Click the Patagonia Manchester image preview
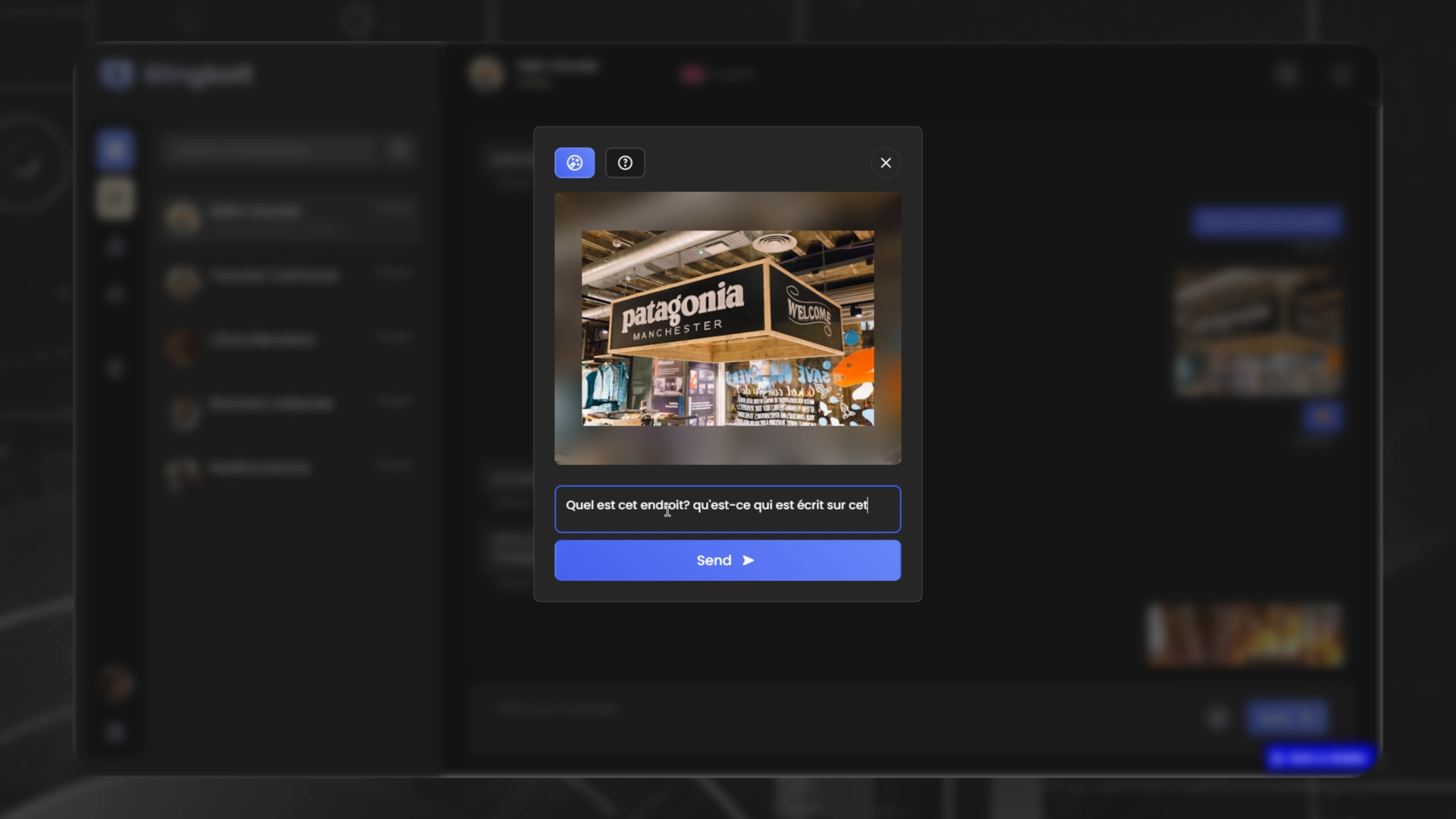Image resolution: width=1456 pixels, height=819 pixels. pos(727,328)
